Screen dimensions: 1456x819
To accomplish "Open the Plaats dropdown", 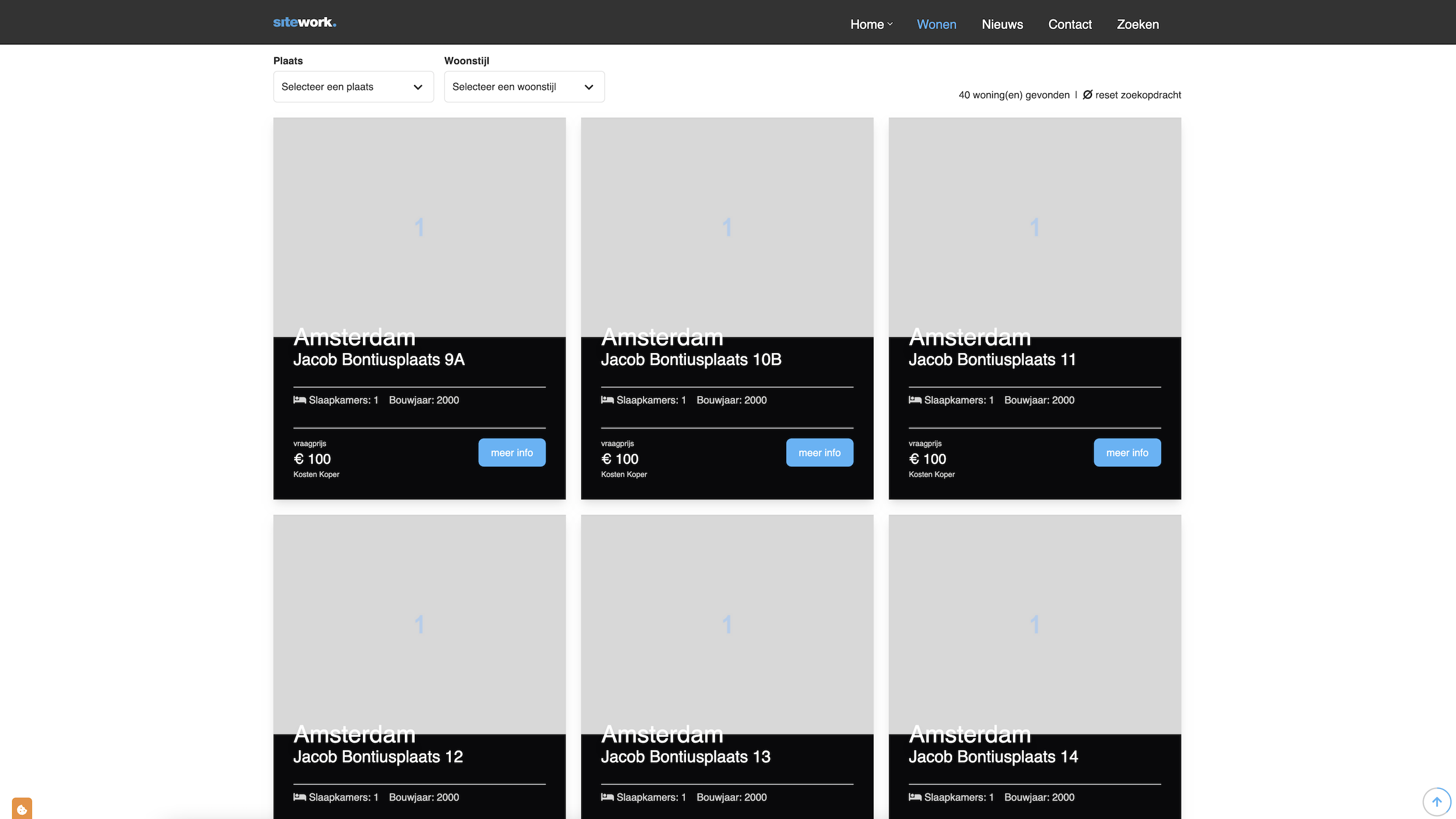I will tap(353, 87).
